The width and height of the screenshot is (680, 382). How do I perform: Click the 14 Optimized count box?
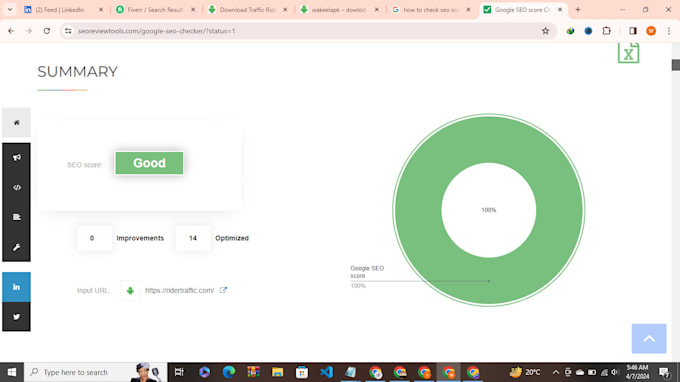click(193, 238)
